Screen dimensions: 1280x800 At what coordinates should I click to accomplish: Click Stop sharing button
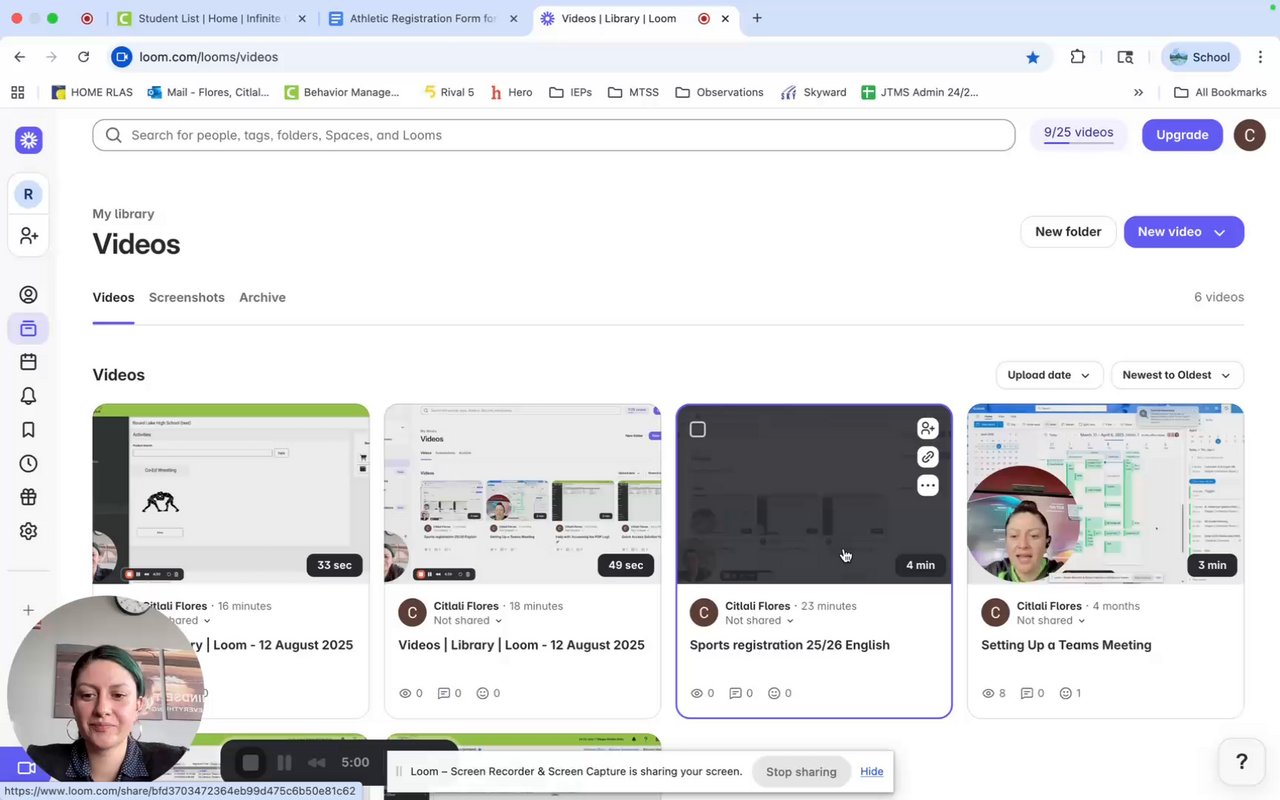(x=801, y=772)
